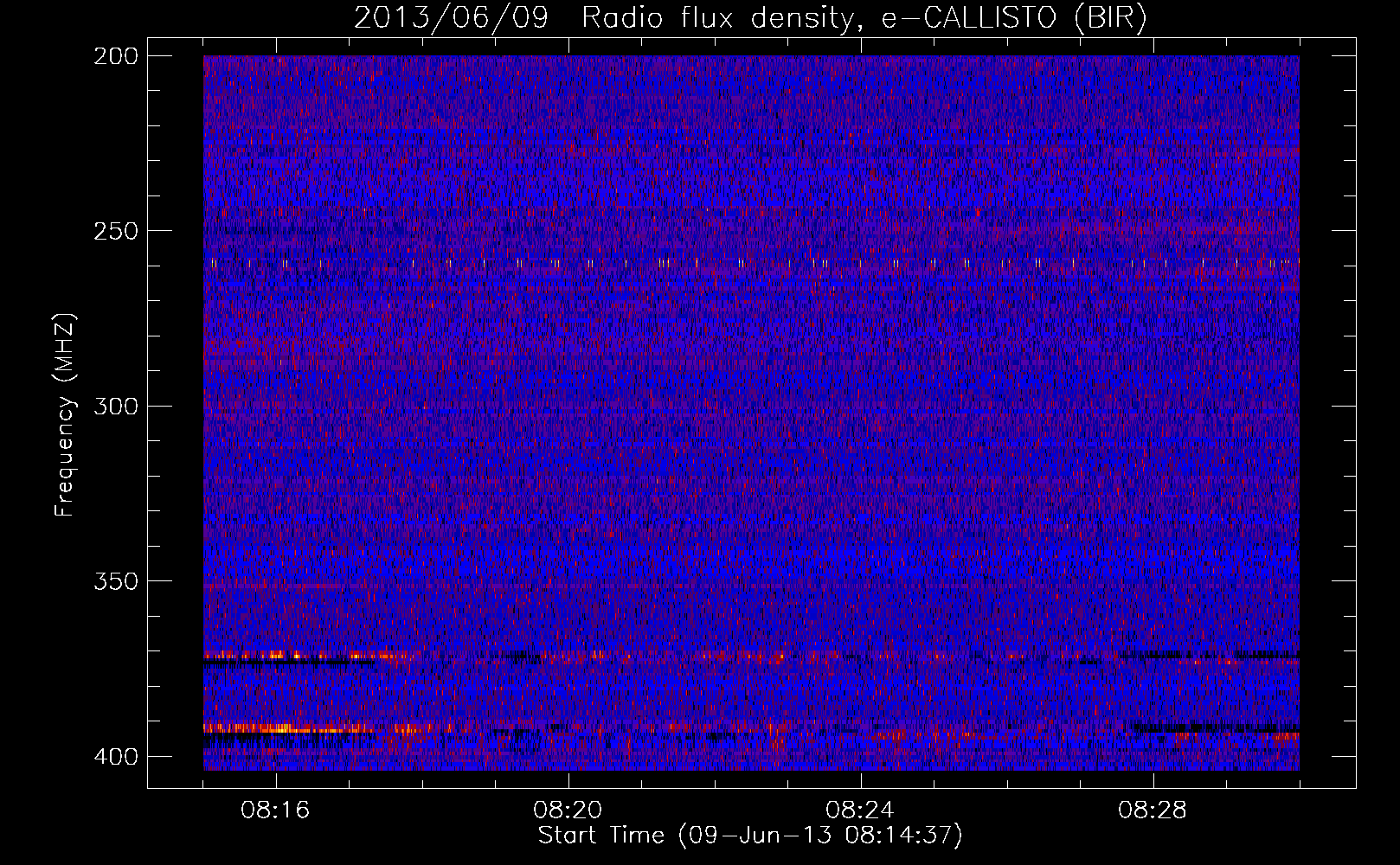Click the 400 frequency tick label
1400x865 pixels.
[x=116, y=757]
